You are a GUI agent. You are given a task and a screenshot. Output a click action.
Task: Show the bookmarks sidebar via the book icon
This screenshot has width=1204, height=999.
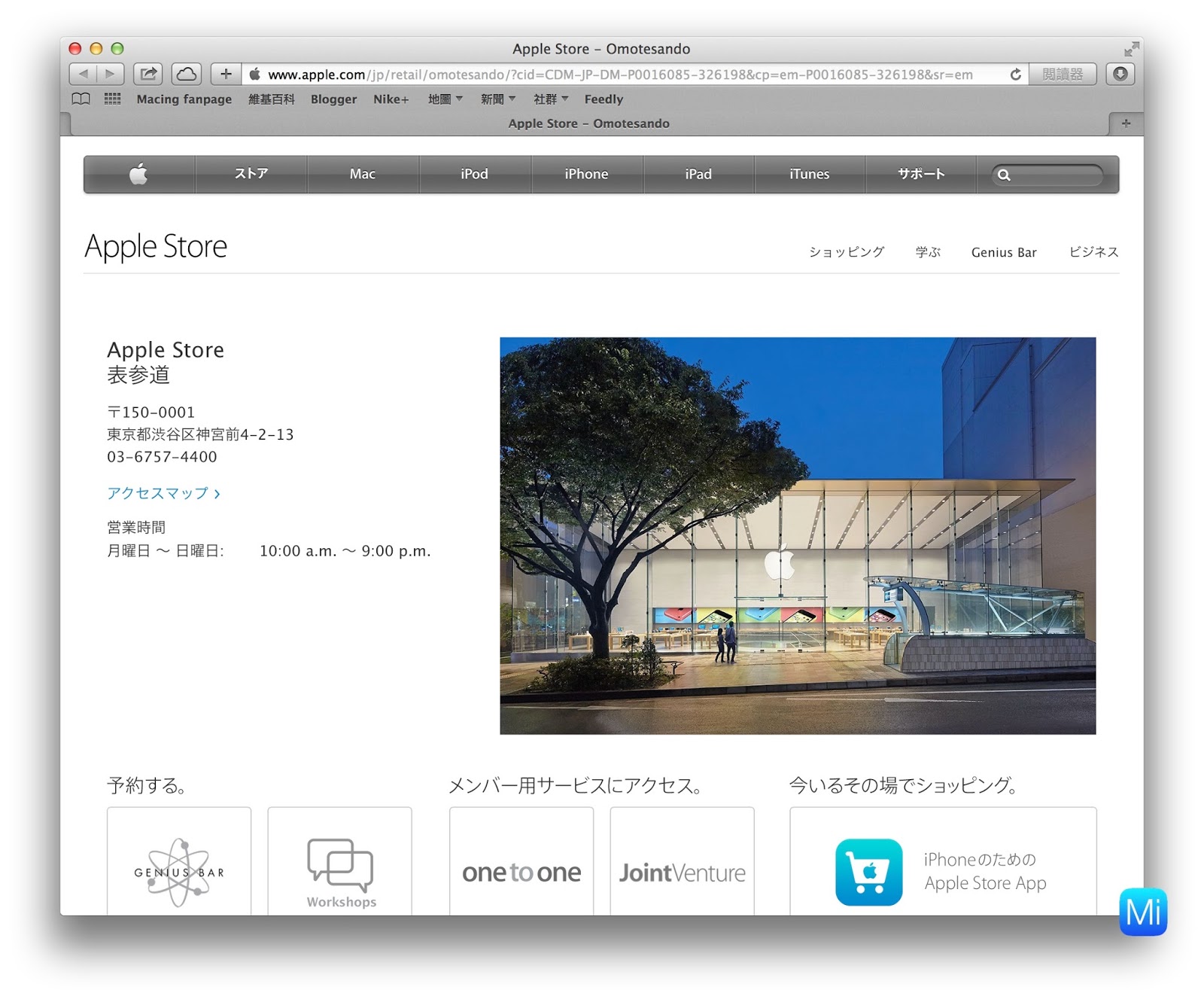coord(81,99)
